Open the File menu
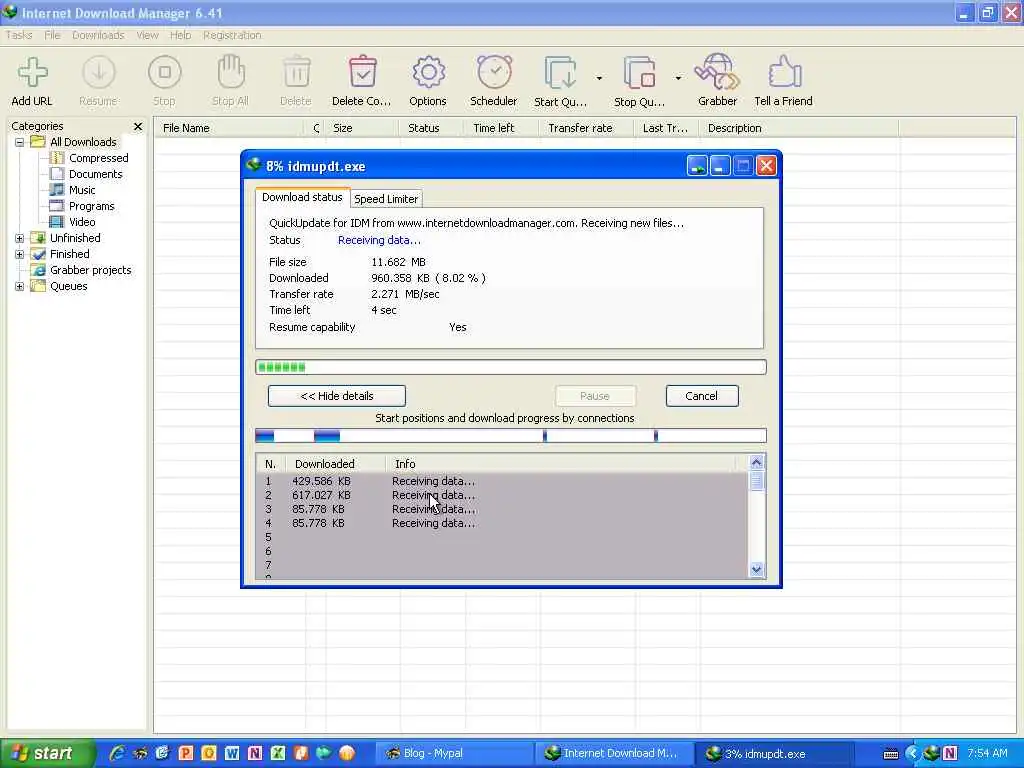Viewport: 1024px width, 768px height. pos(52,35)
